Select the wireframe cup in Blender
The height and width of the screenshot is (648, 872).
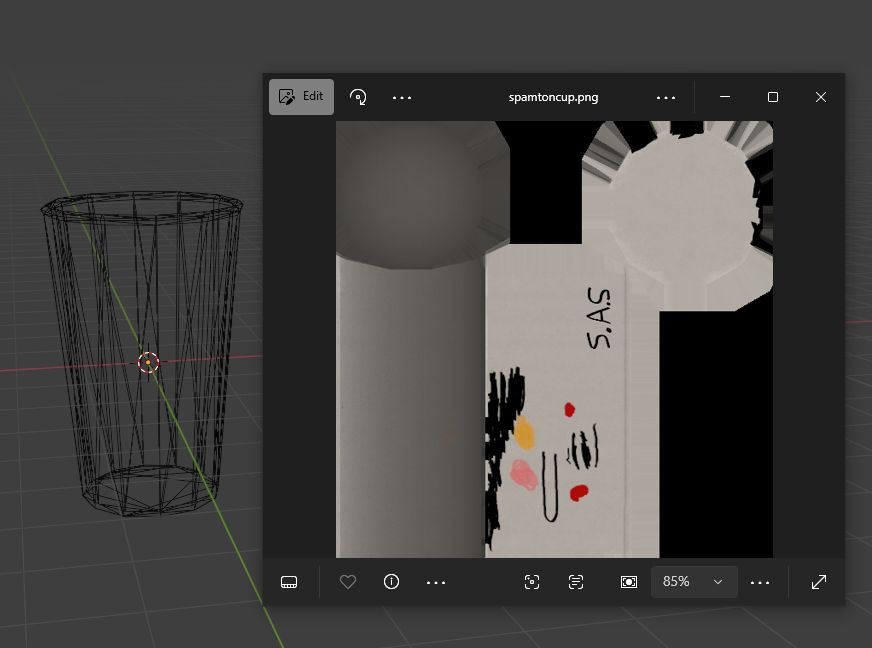(x=141, y=354)
